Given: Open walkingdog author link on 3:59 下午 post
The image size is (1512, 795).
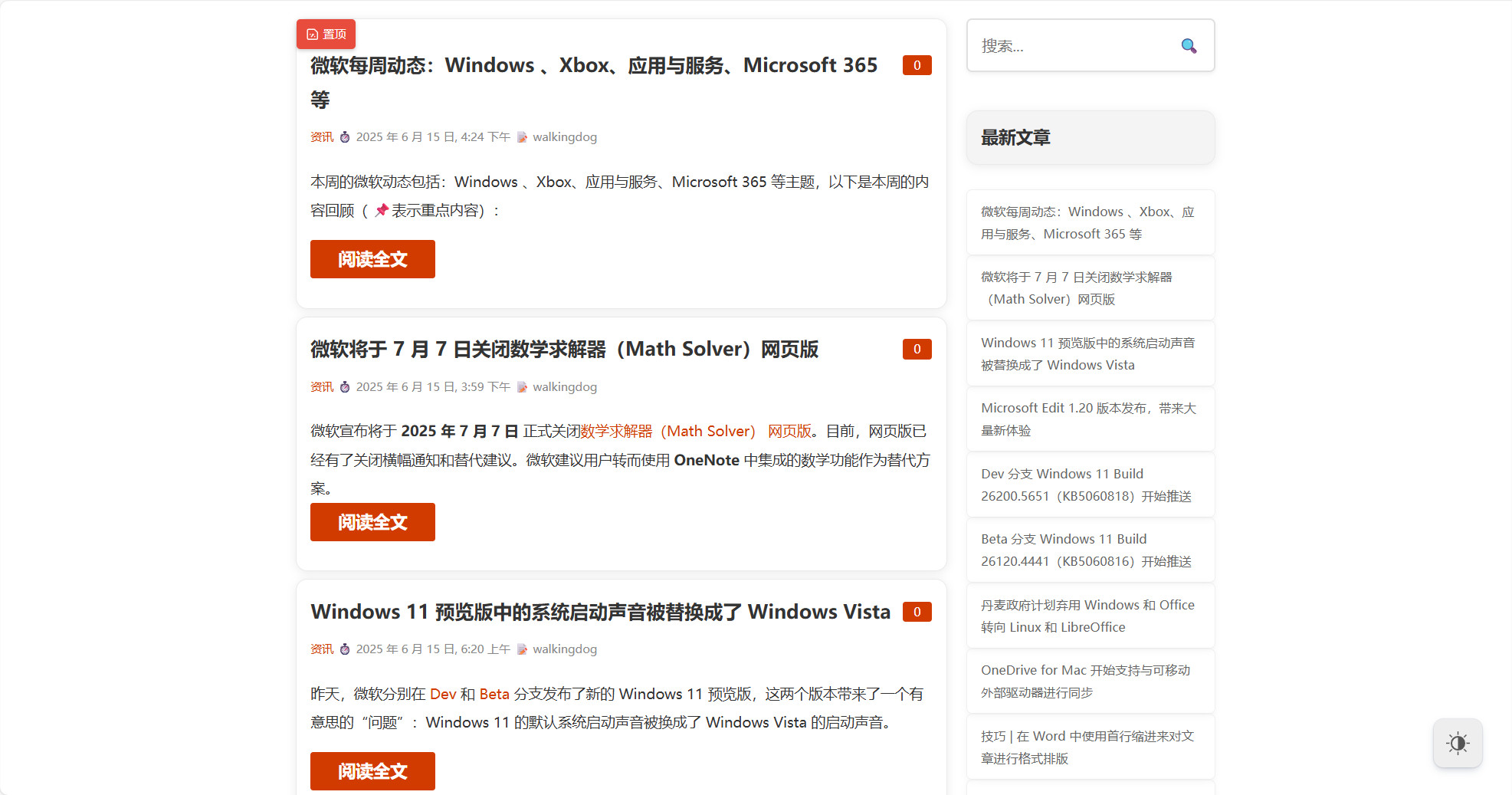Looking at the screenshot, I should point(565,387).
